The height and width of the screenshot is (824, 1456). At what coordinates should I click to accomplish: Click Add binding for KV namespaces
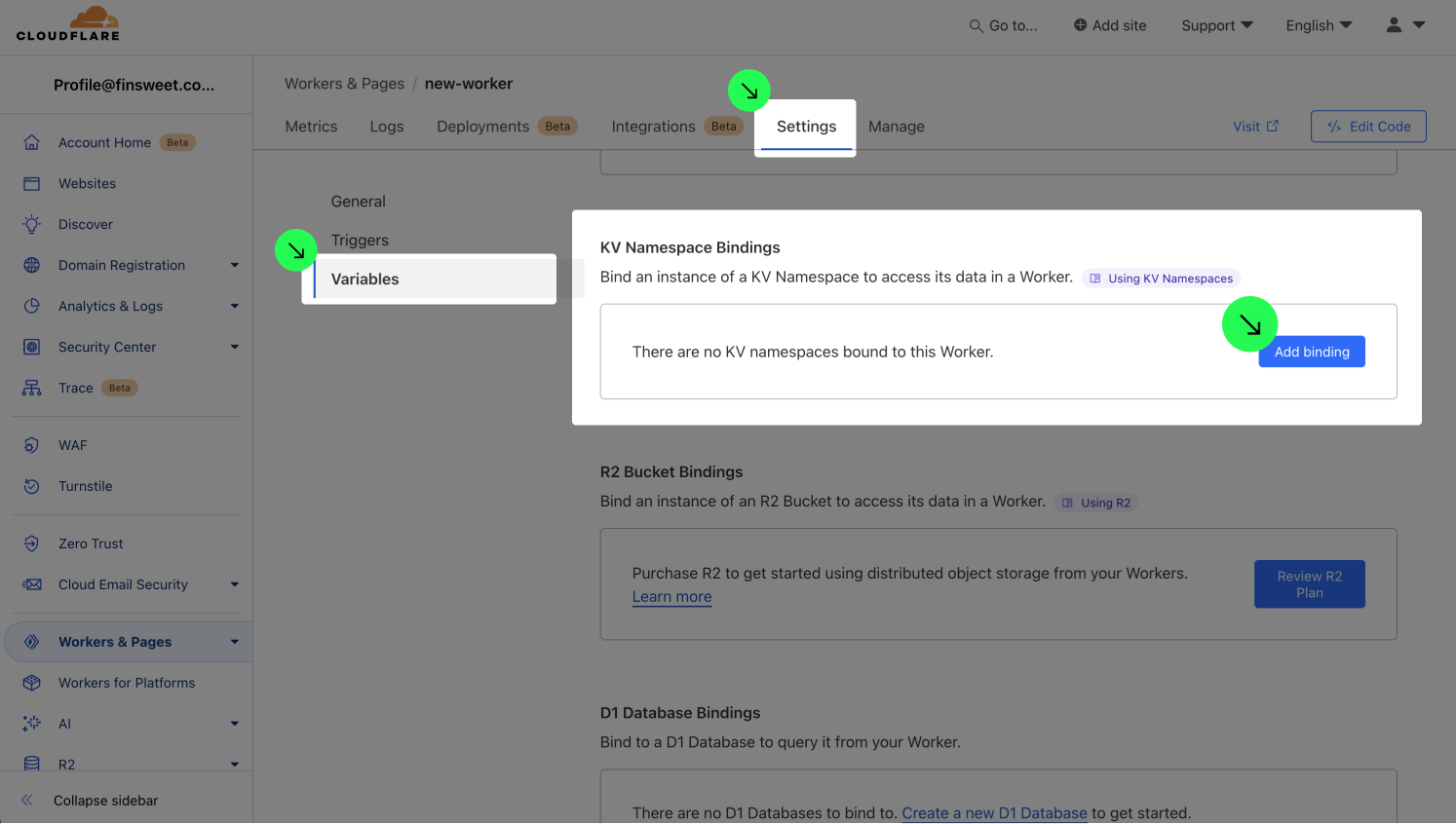(1312, 352)
